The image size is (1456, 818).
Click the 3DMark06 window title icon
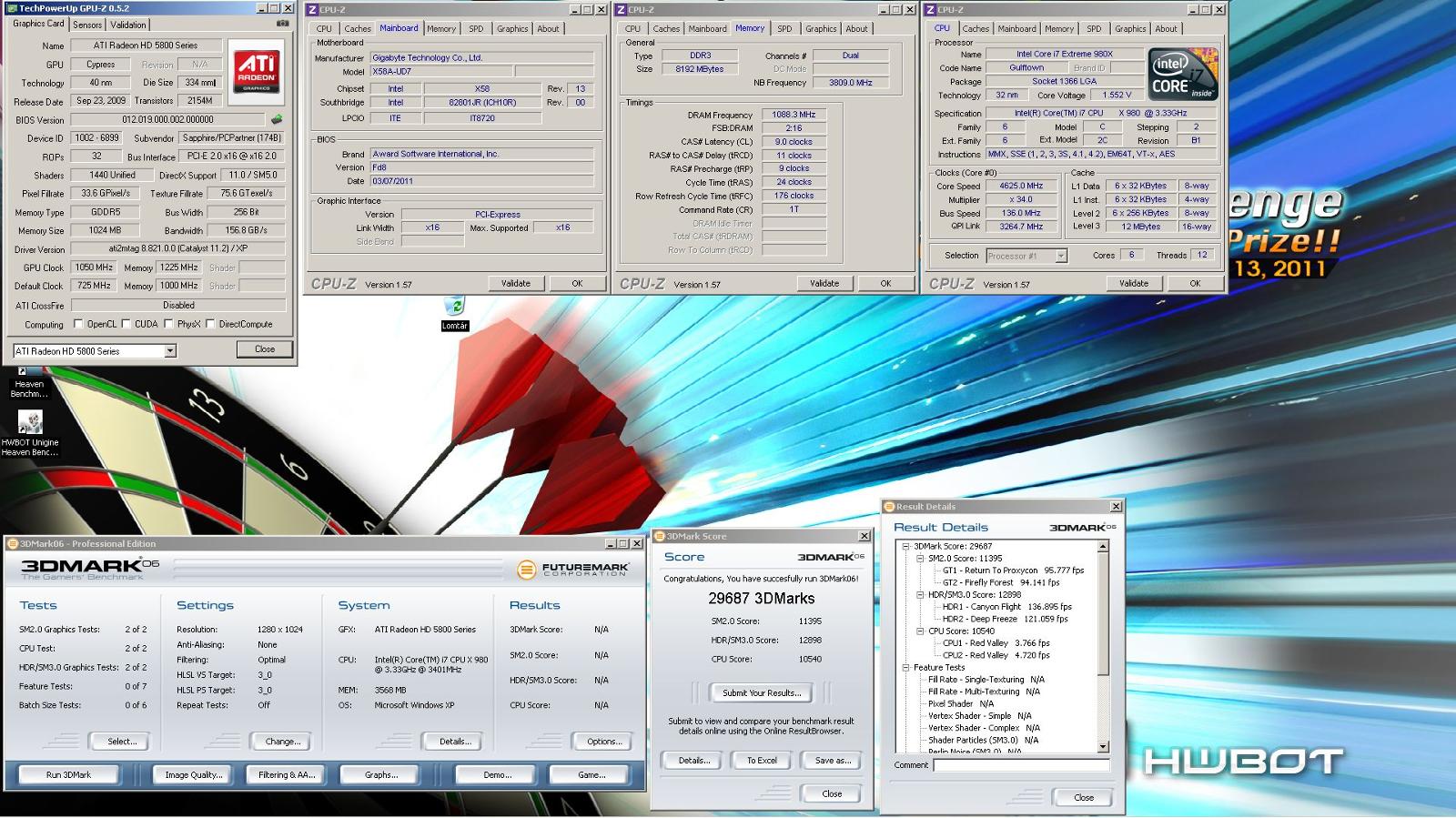(13, 543)
